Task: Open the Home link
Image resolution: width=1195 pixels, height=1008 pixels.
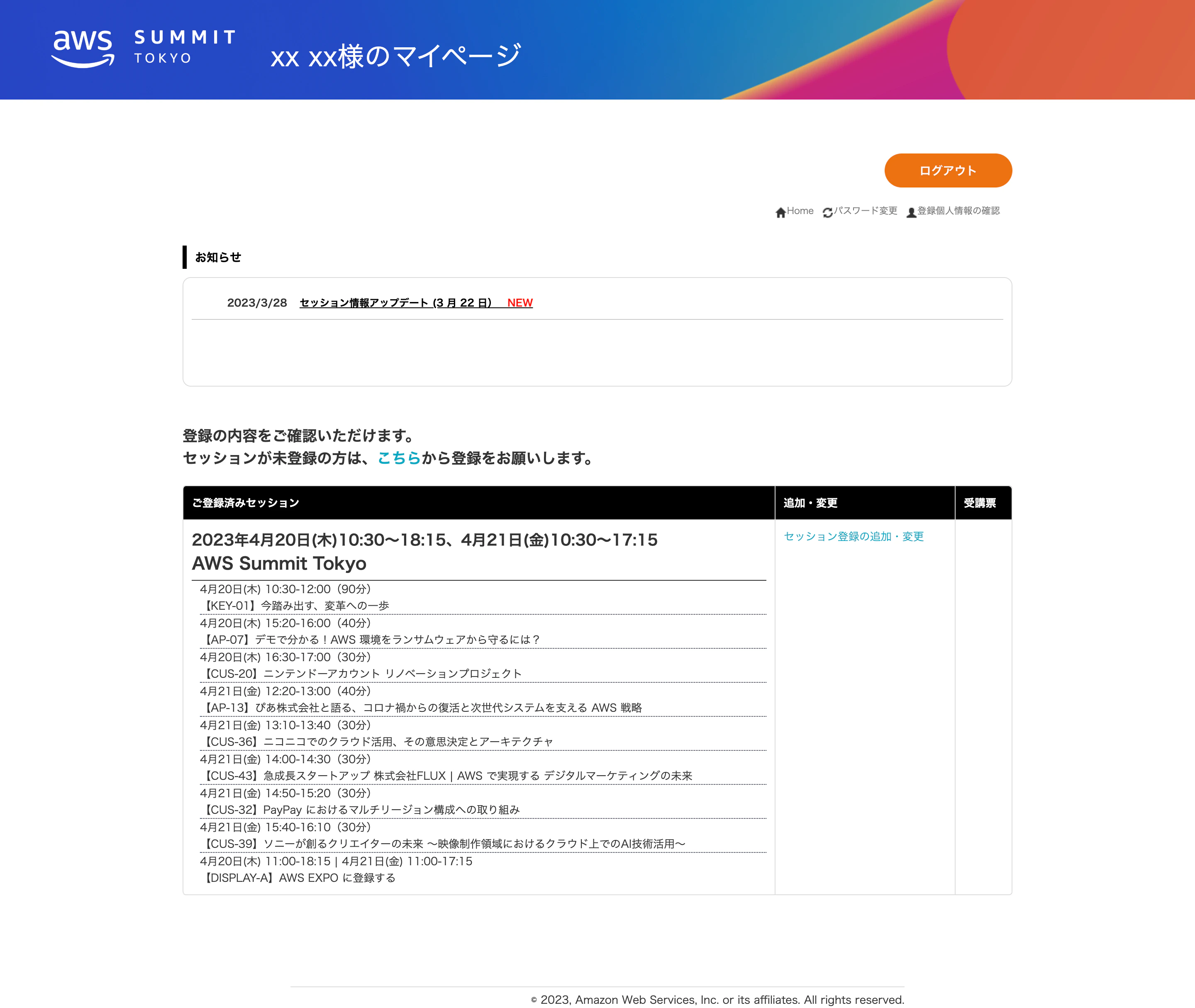Action: 800,211
